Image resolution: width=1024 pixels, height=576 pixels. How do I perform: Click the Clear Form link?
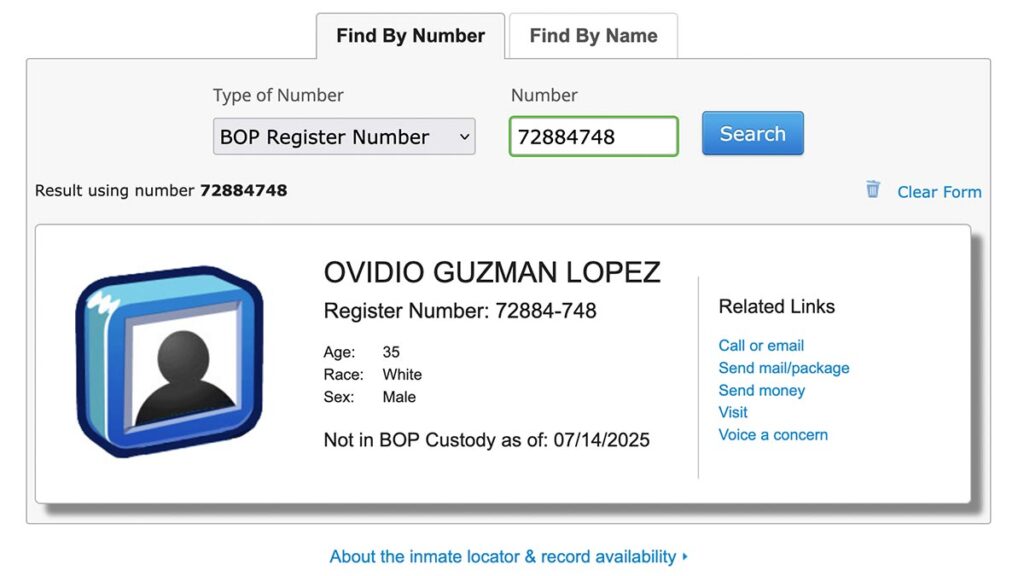(x=939, y=192)
